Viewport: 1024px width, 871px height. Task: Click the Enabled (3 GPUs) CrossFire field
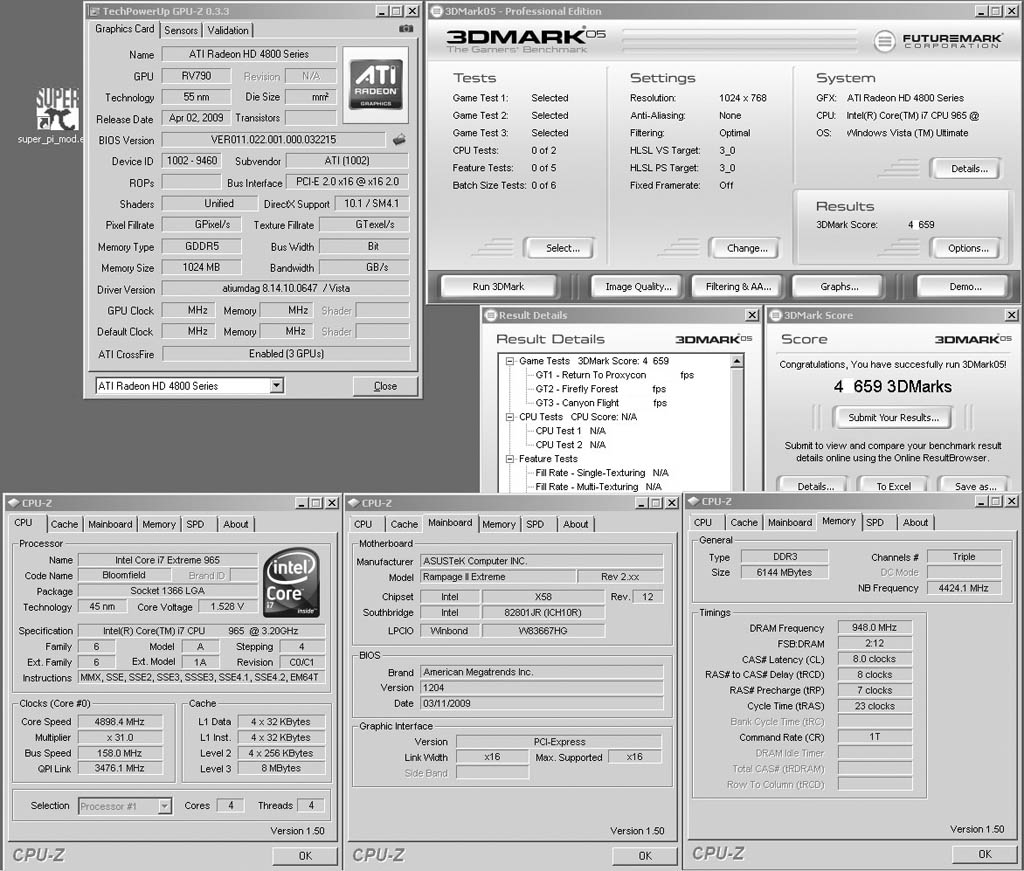point(286,353)
